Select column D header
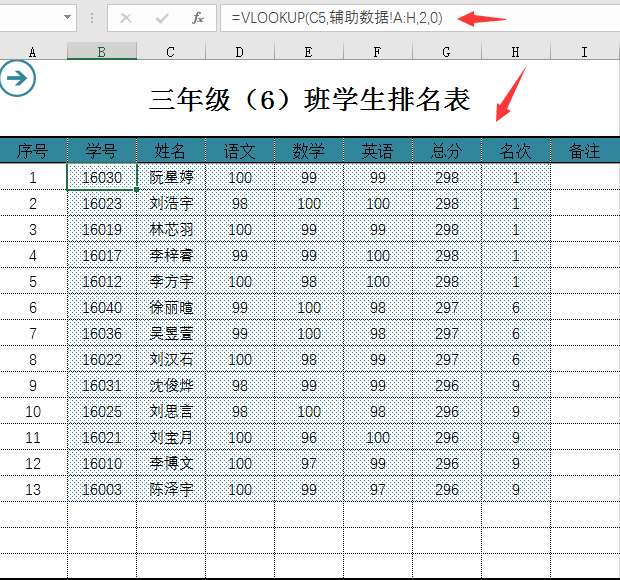The height and width of the screenshot is (580, 620). (240, 52)
